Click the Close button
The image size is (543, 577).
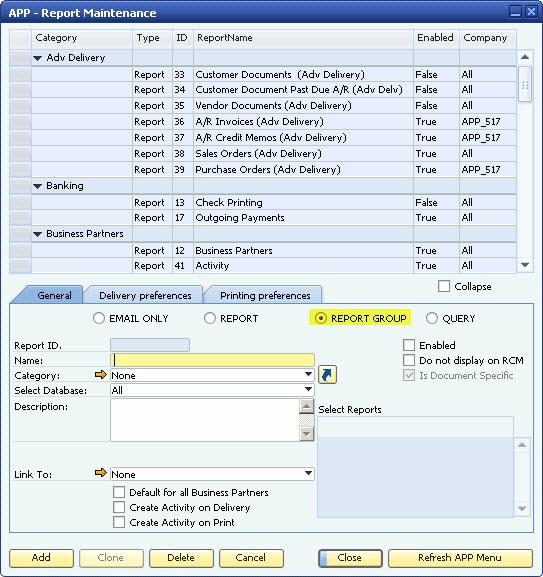(349, 558)
